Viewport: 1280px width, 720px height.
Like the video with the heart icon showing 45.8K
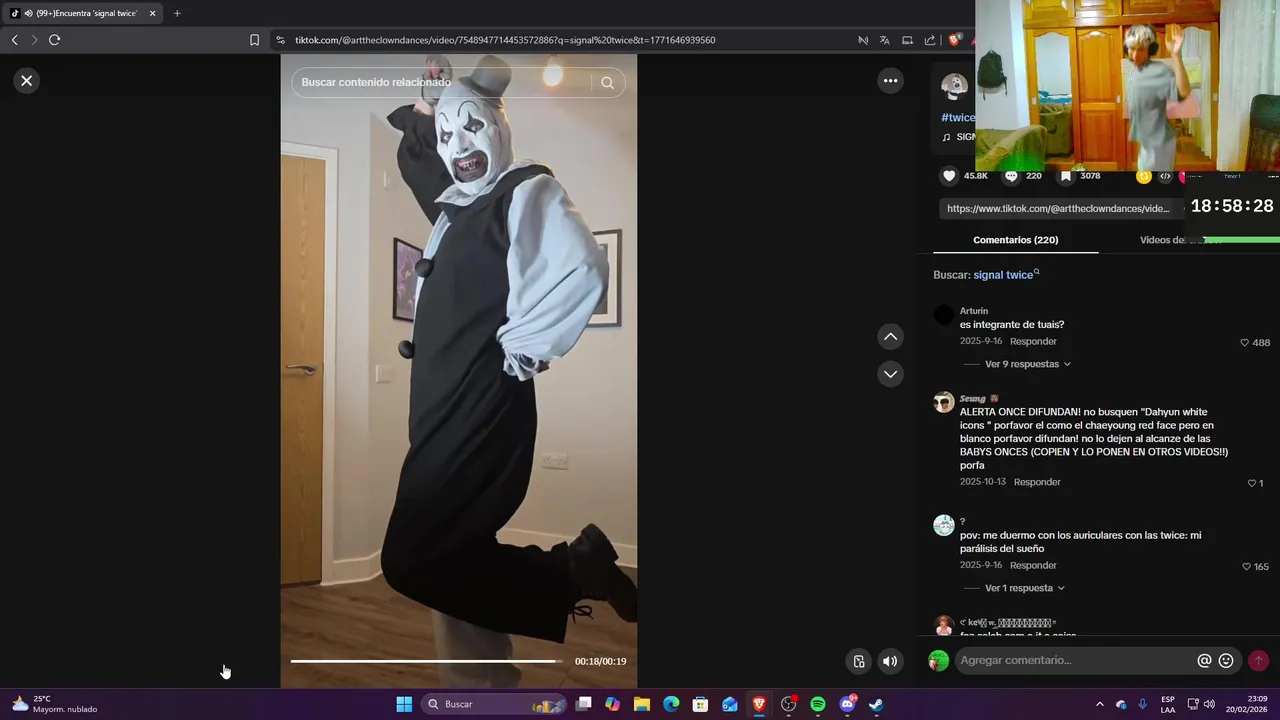[x=949, y=176]
